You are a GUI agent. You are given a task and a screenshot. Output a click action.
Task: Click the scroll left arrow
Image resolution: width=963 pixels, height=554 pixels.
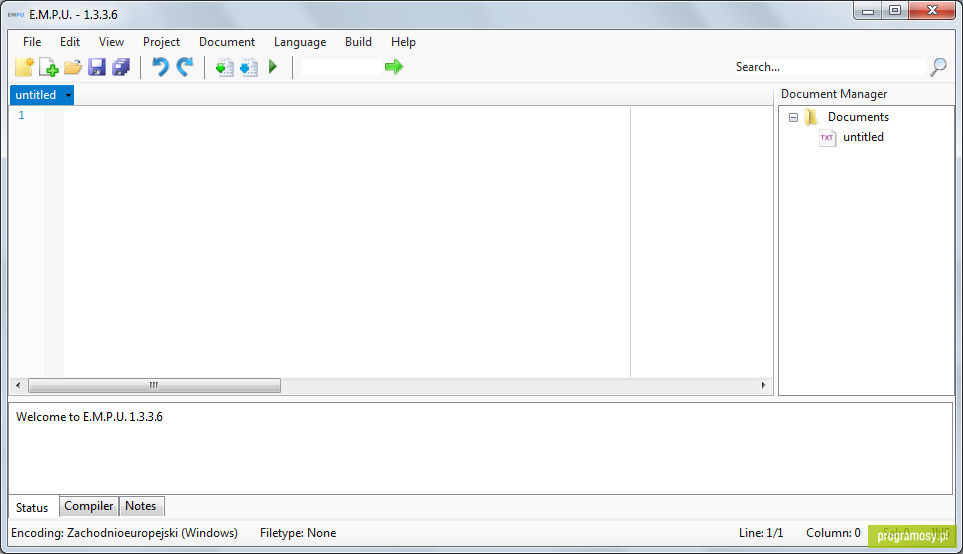click(18, 385)
